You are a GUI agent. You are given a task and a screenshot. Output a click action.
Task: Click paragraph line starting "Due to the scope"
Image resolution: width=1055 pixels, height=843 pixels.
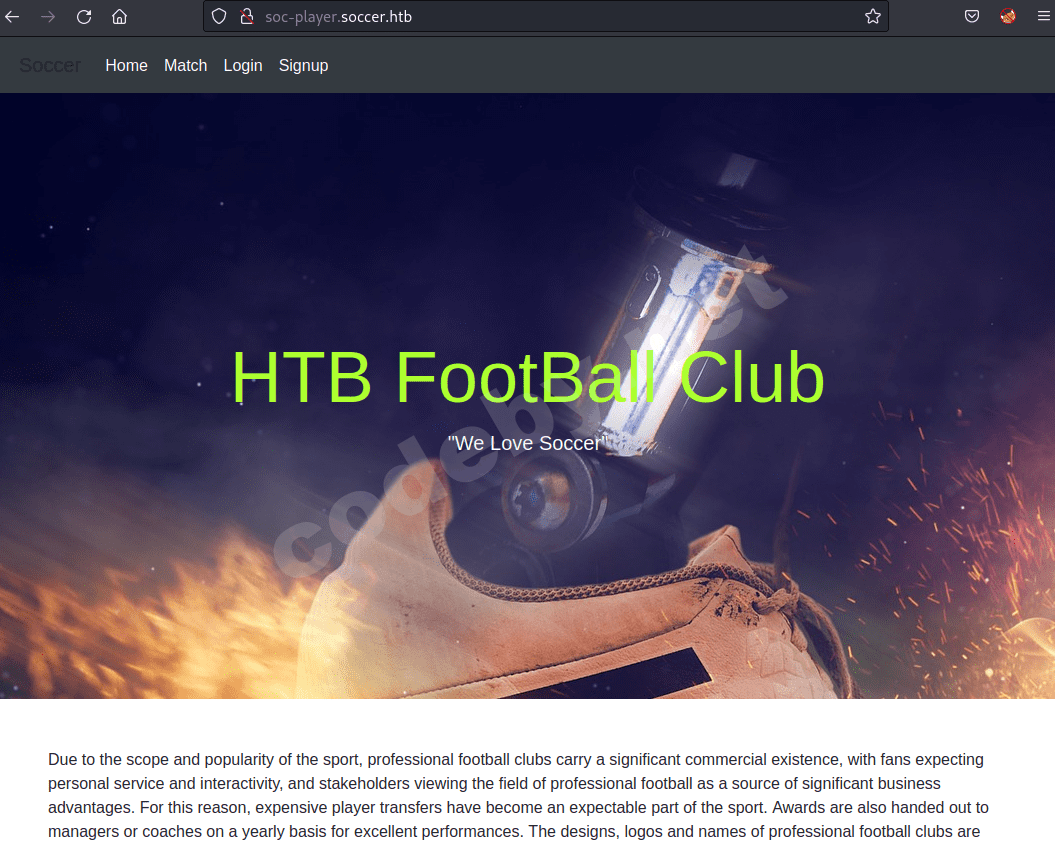515,760
